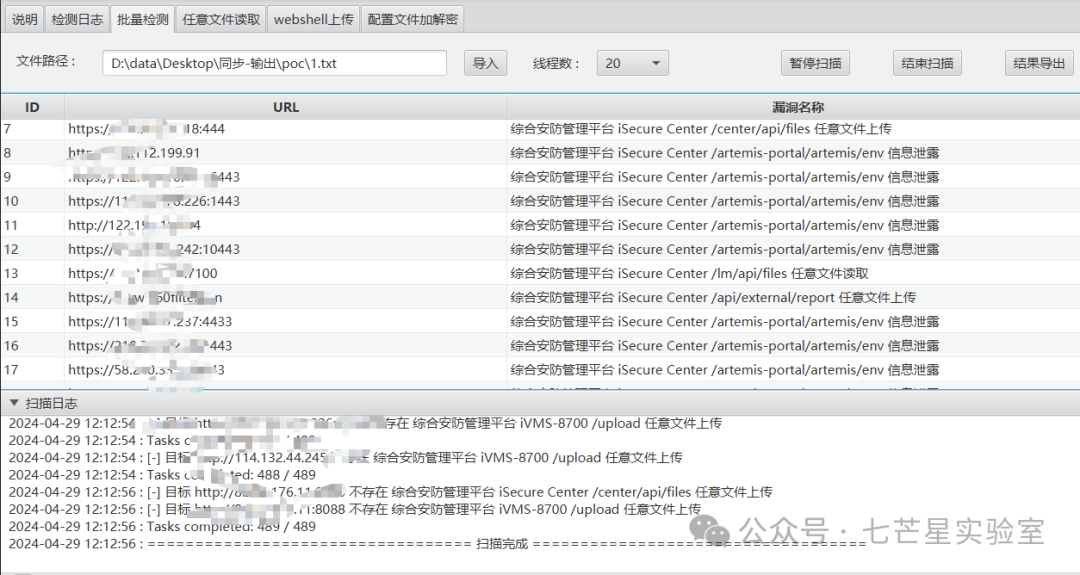The image size is (1080, 575).
Task: Click log line Tasks completed: 489 / 489
Action: tap(162, 527)
